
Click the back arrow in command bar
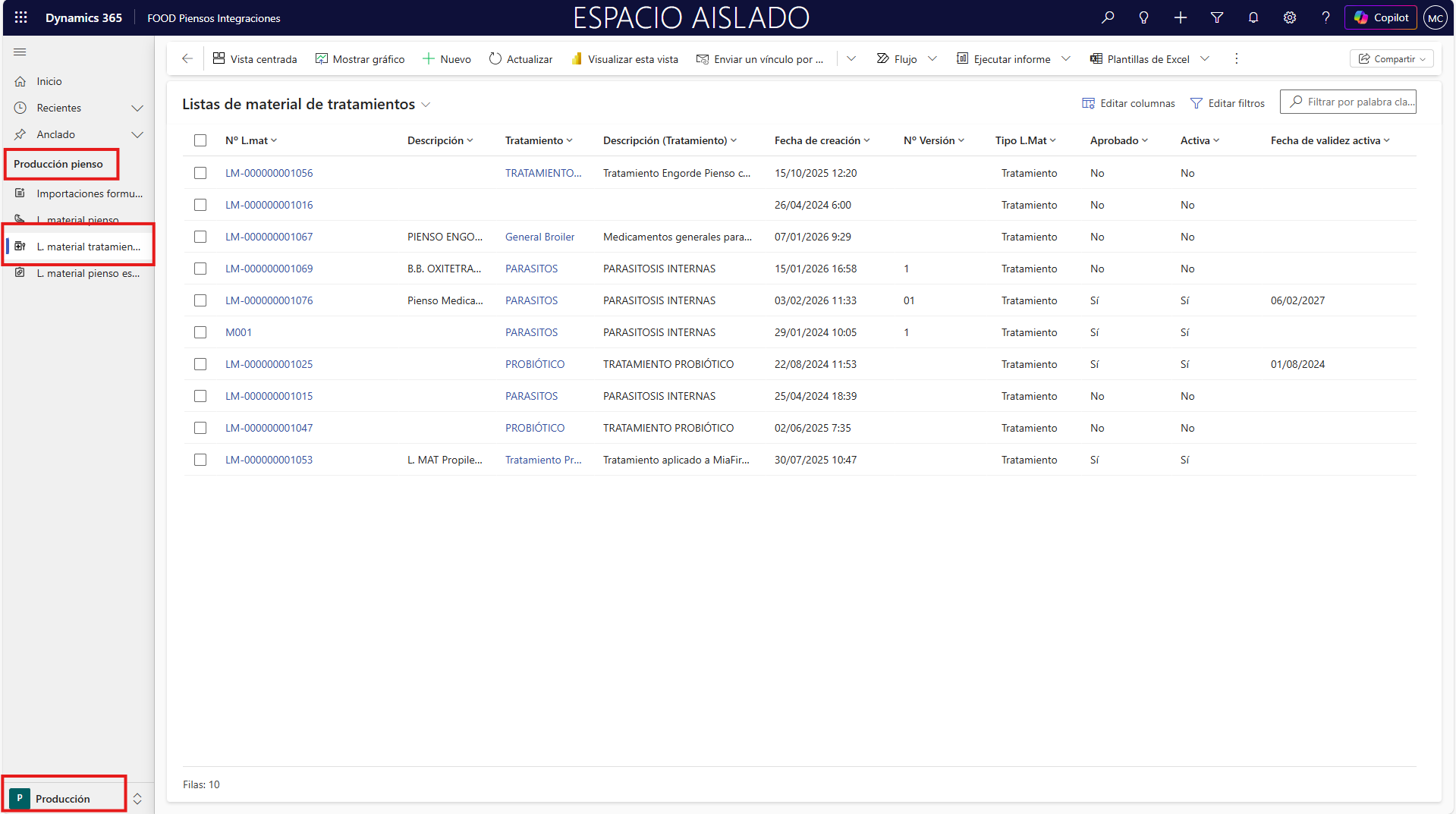coord(187,59)
